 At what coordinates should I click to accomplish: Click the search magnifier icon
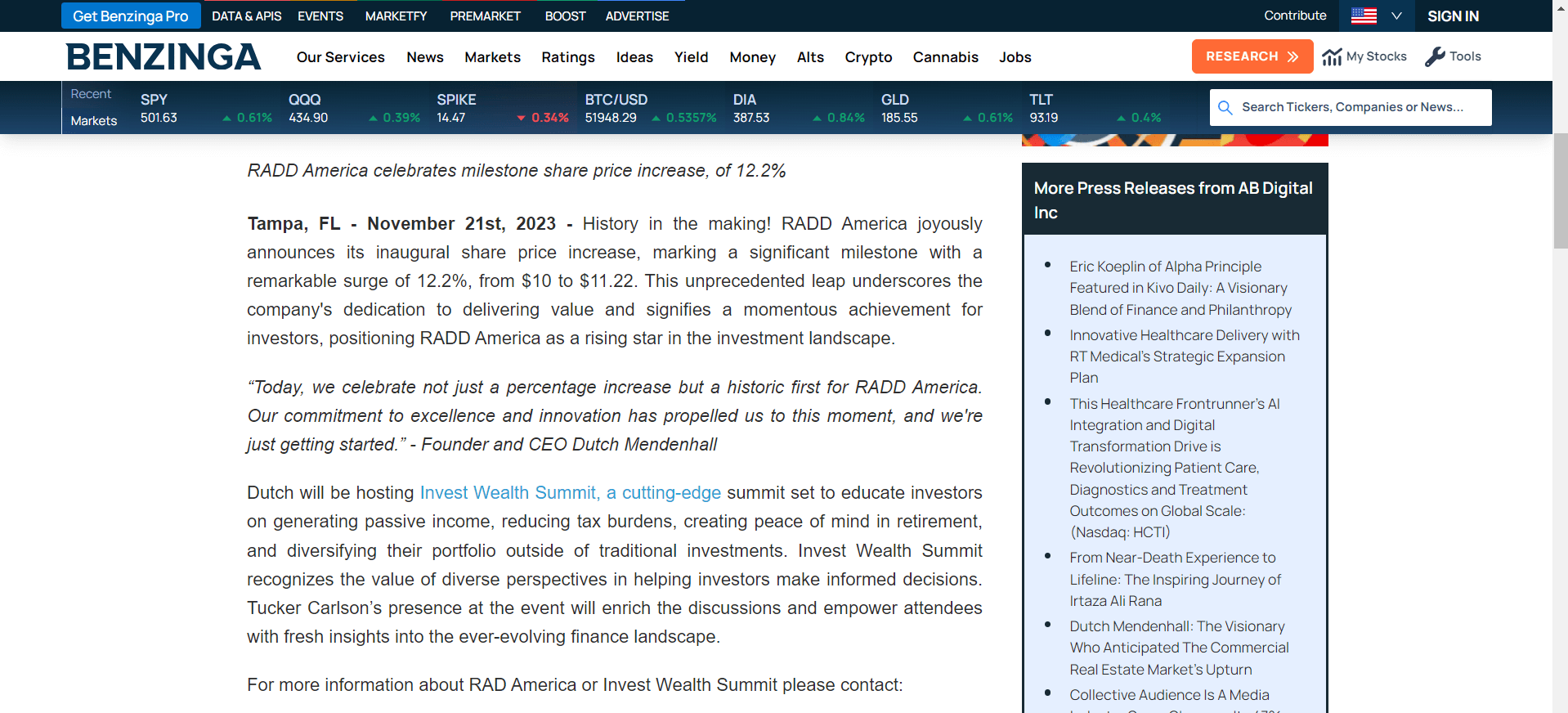click(1225, 107)
